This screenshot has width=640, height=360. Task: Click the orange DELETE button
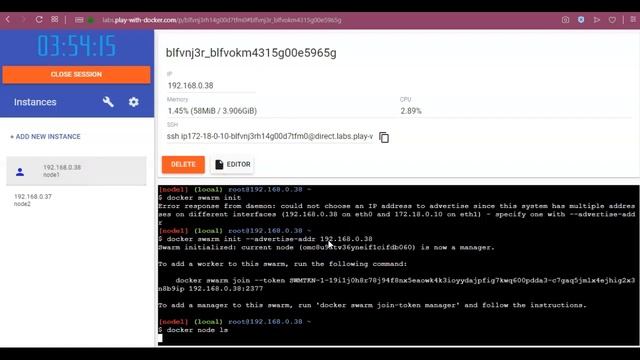point(183,164)
